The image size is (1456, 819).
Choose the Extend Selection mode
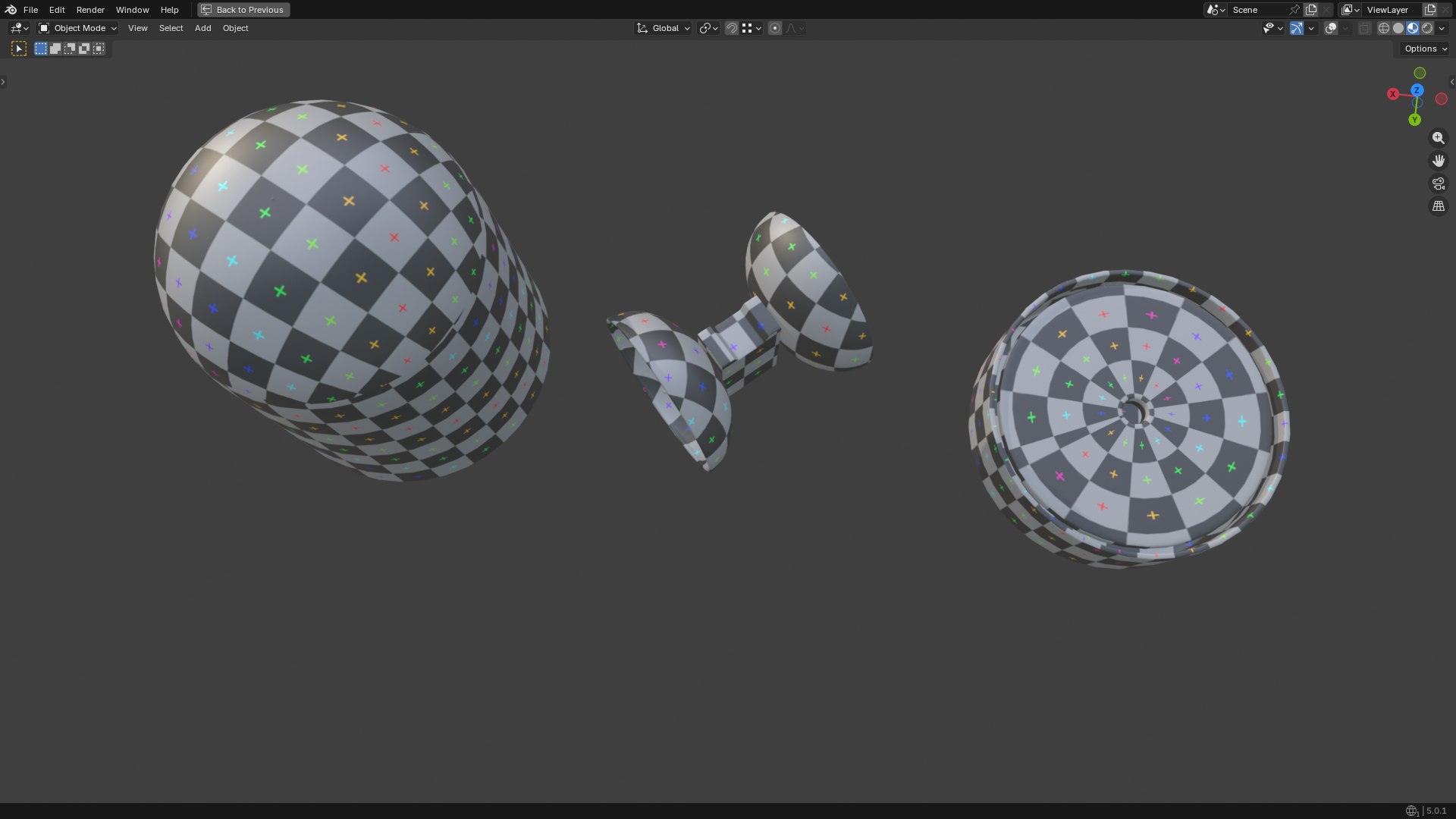(x=55, y=49)
